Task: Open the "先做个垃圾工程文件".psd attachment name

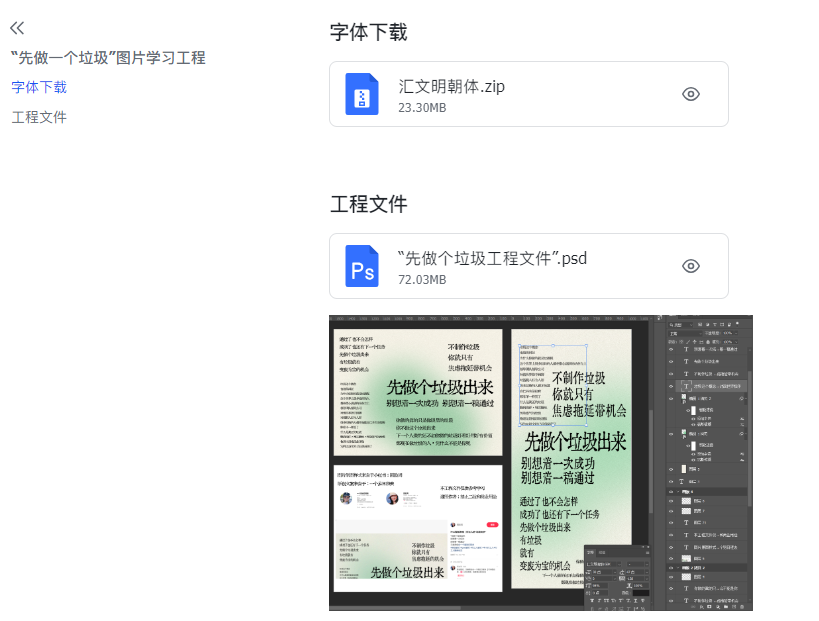Action: tap(491, 258)
